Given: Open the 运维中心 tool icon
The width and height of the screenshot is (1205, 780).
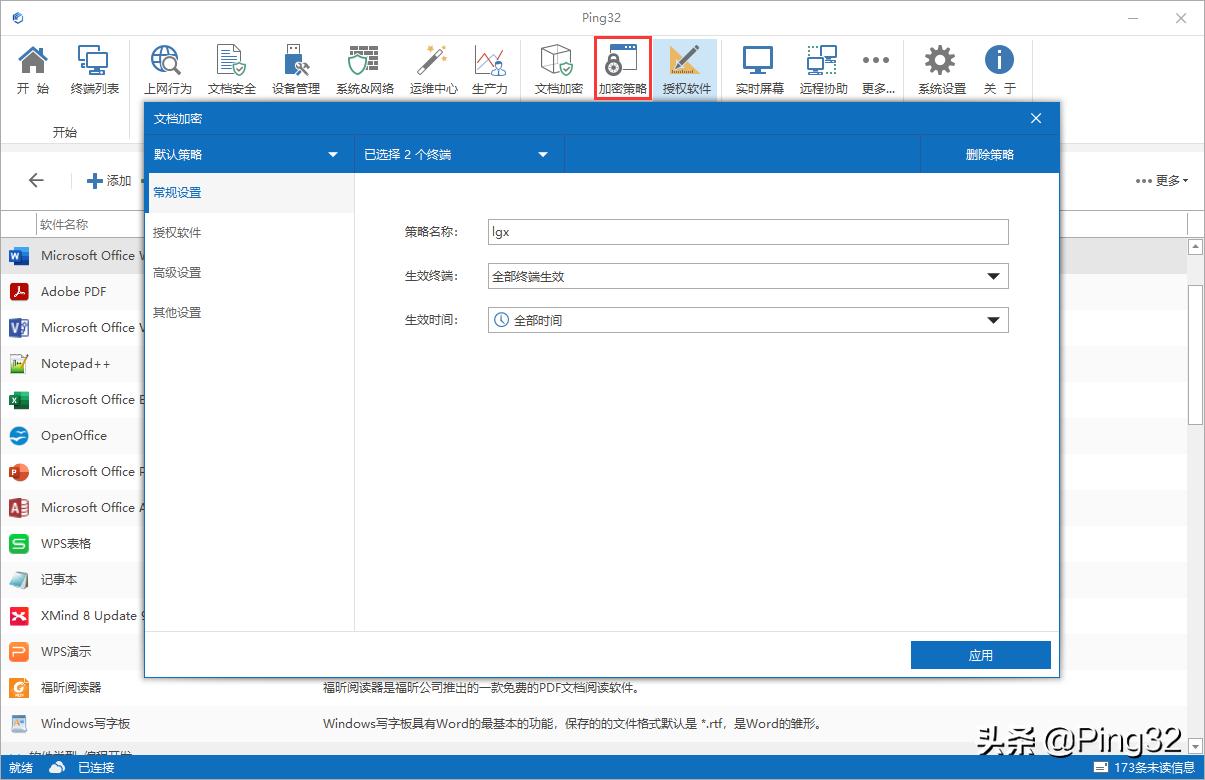Looking at the screenshot, I should coord(433,66).
